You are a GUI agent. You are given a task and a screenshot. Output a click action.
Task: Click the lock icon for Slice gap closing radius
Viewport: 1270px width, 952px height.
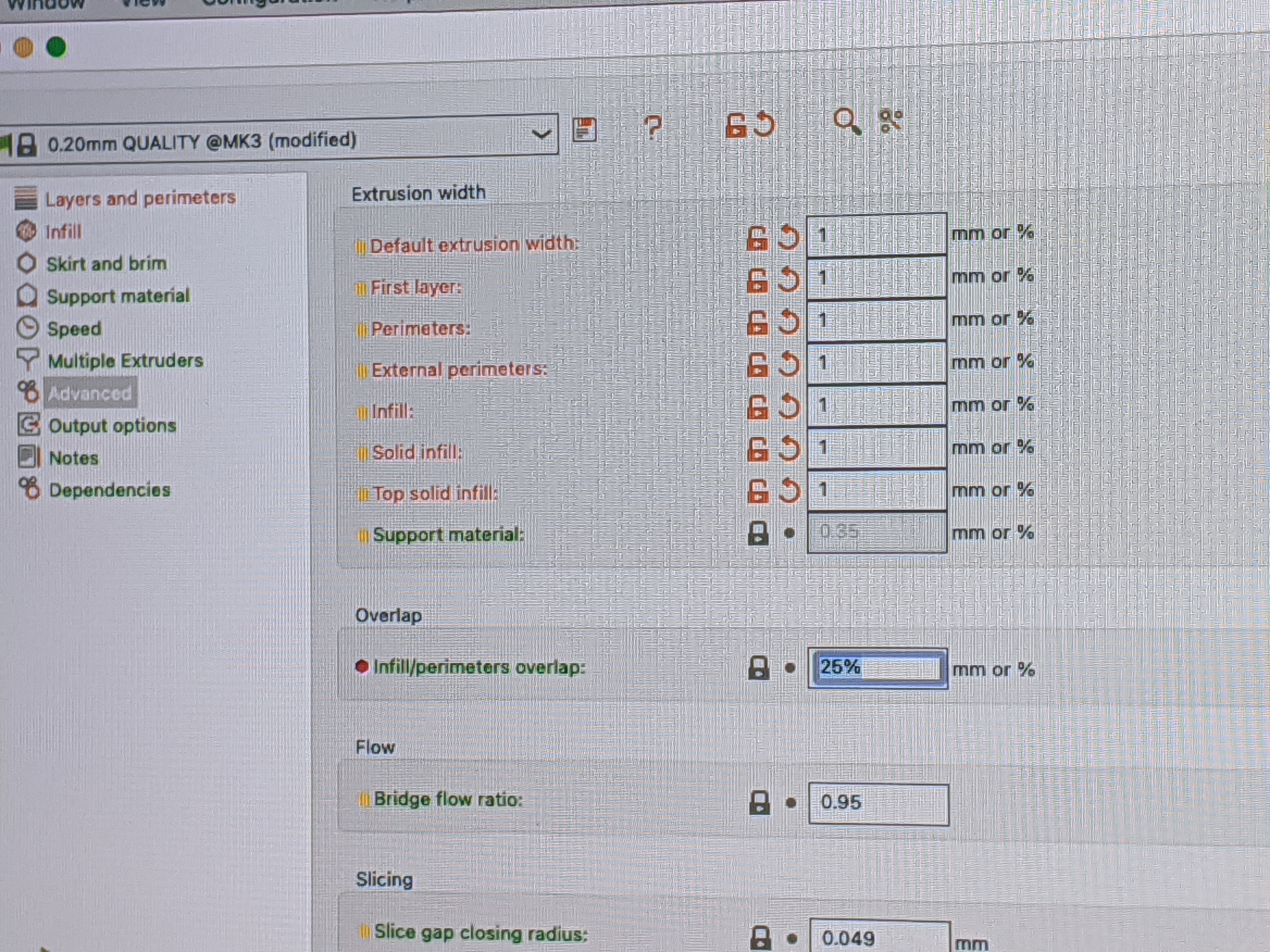pos(761,938)
